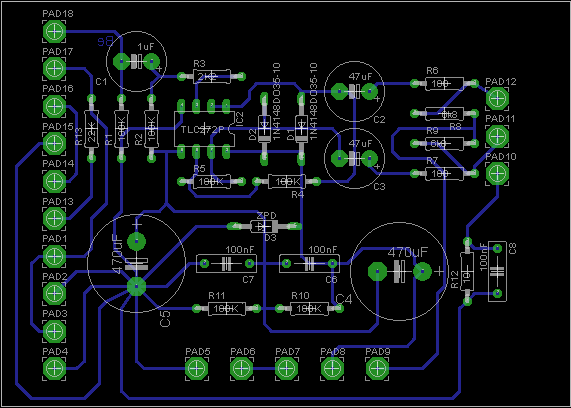Pick the 100nF capacitor C8
The image size is (571, 408).
point(497,271)
